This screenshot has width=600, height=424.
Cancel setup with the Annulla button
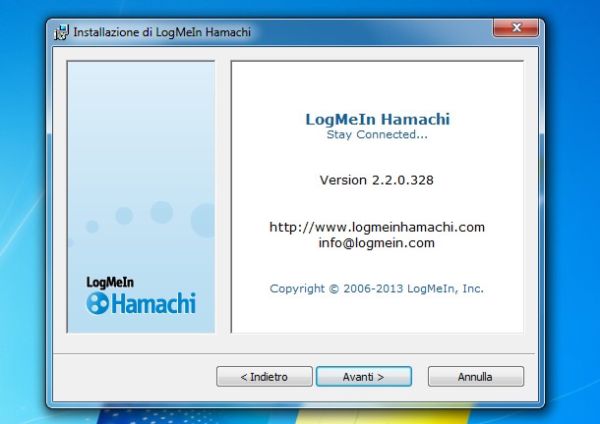pyautogui.click(x=476, y=377)
